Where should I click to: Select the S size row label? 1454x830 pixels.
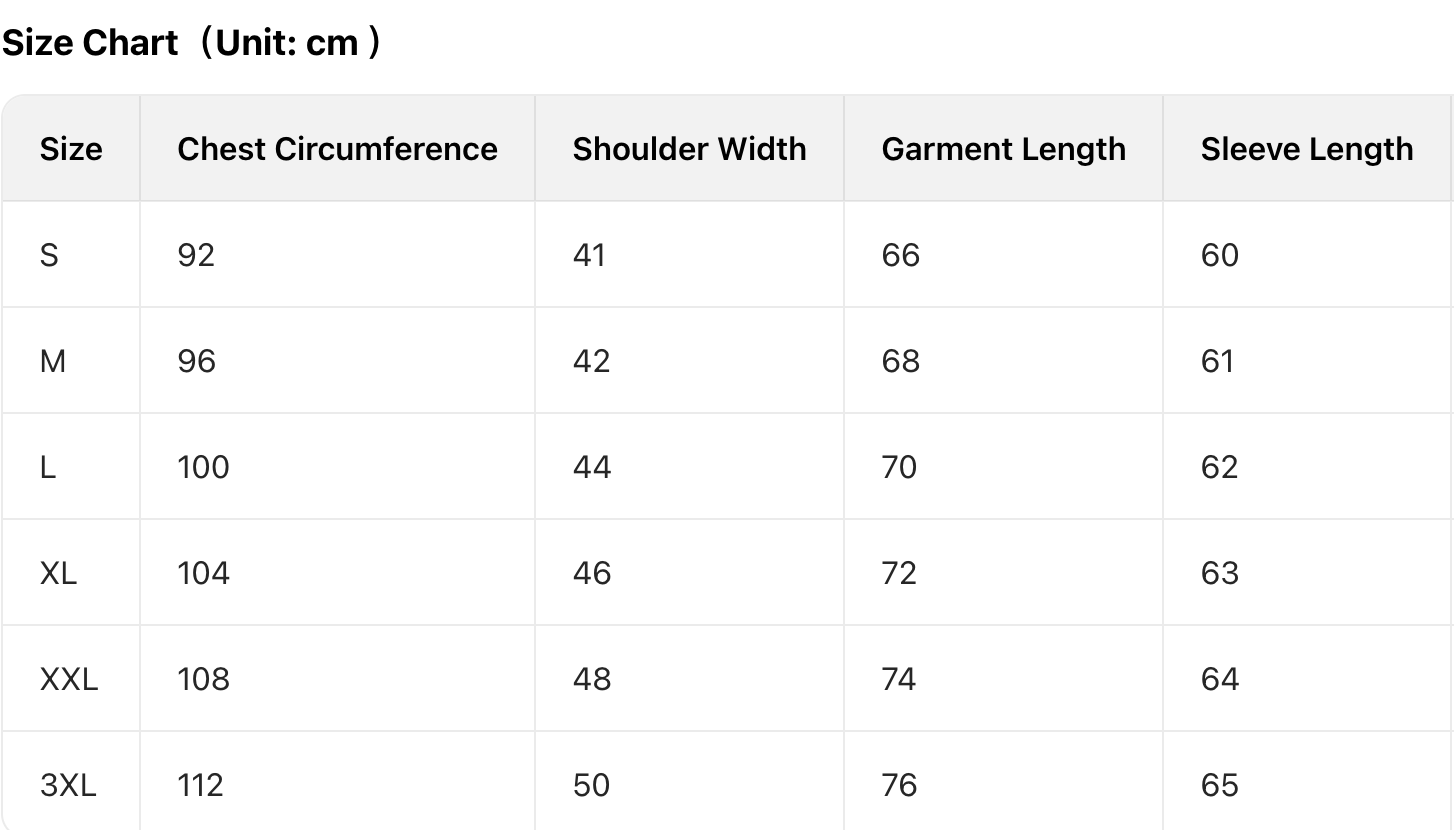click(x=49, y=255)
